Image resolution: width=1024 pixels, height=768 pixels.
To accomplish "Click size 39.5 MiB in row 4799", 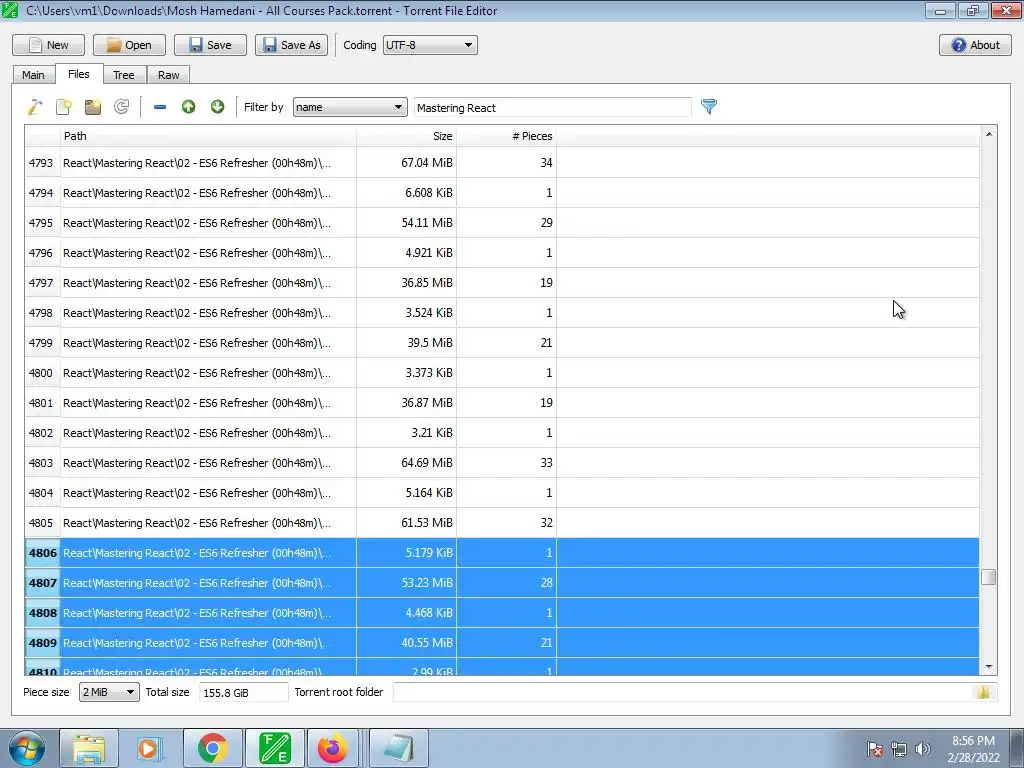I will (x=430, y=343).
